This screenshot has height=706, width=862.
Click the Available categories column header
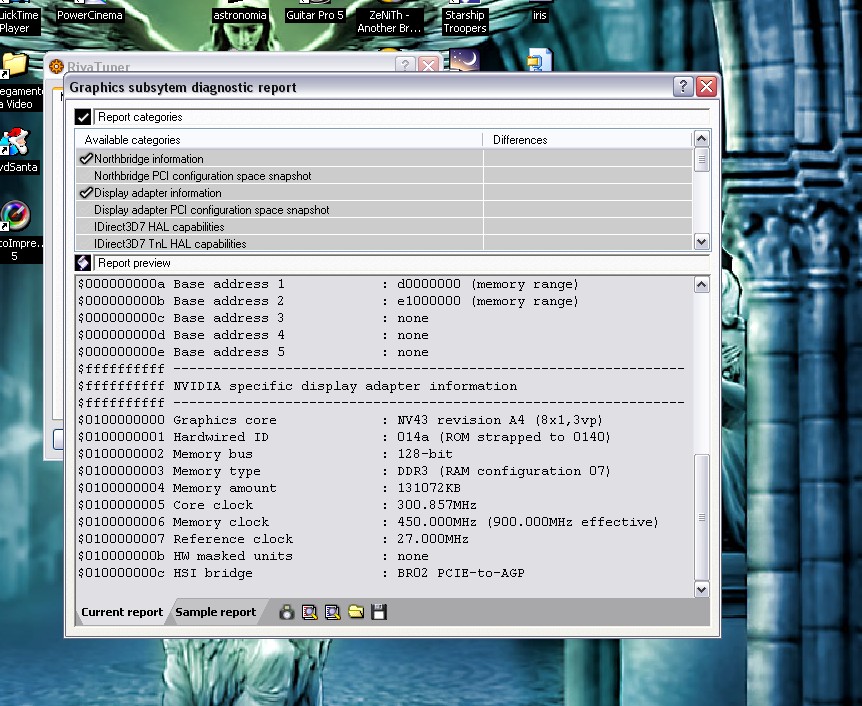point(279,140)
